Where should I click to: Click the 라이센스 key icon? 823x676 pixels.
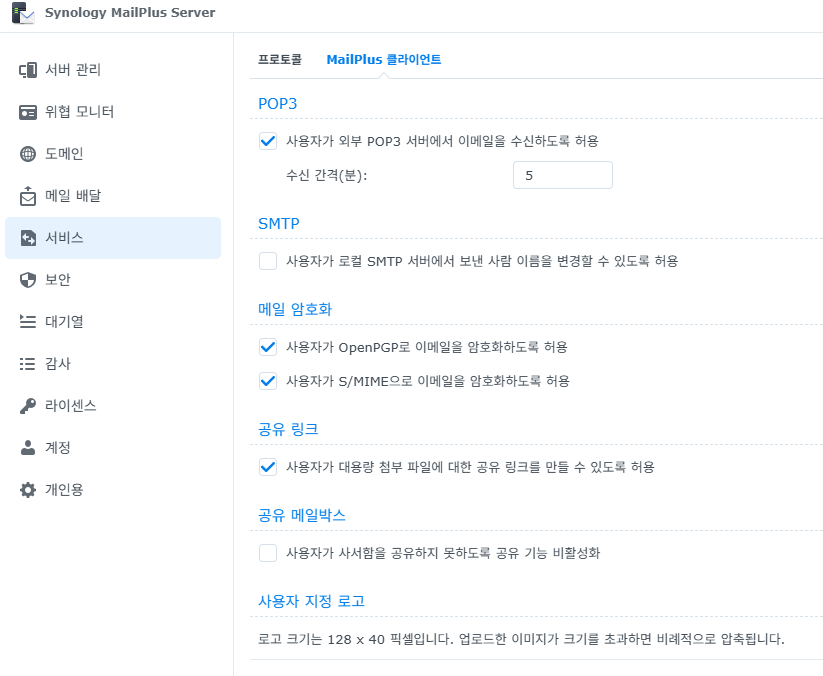(x=28, y=406)
